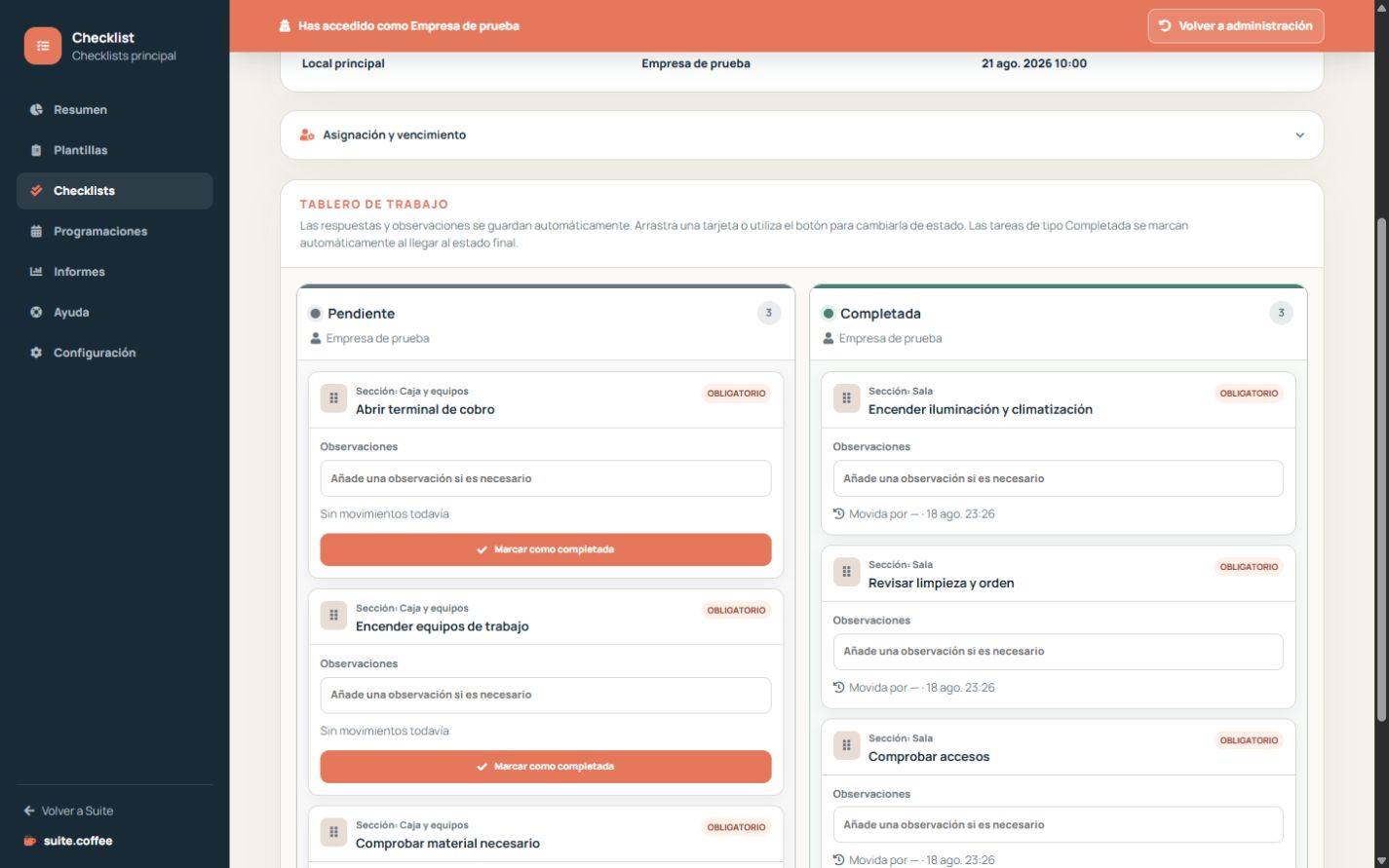Viewport: 1389px width, 868px height.
Task: Click the Completada count badge 3
Action: [1281, 313]
